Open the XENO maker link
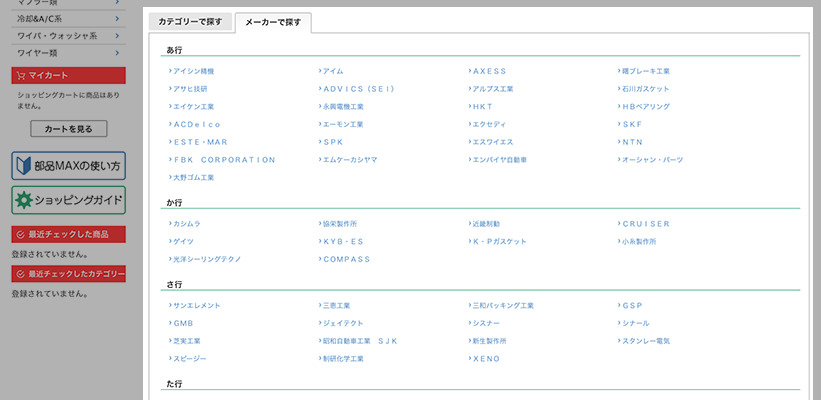Viewport: 821px width, 400px height. [x=484, y=359]
